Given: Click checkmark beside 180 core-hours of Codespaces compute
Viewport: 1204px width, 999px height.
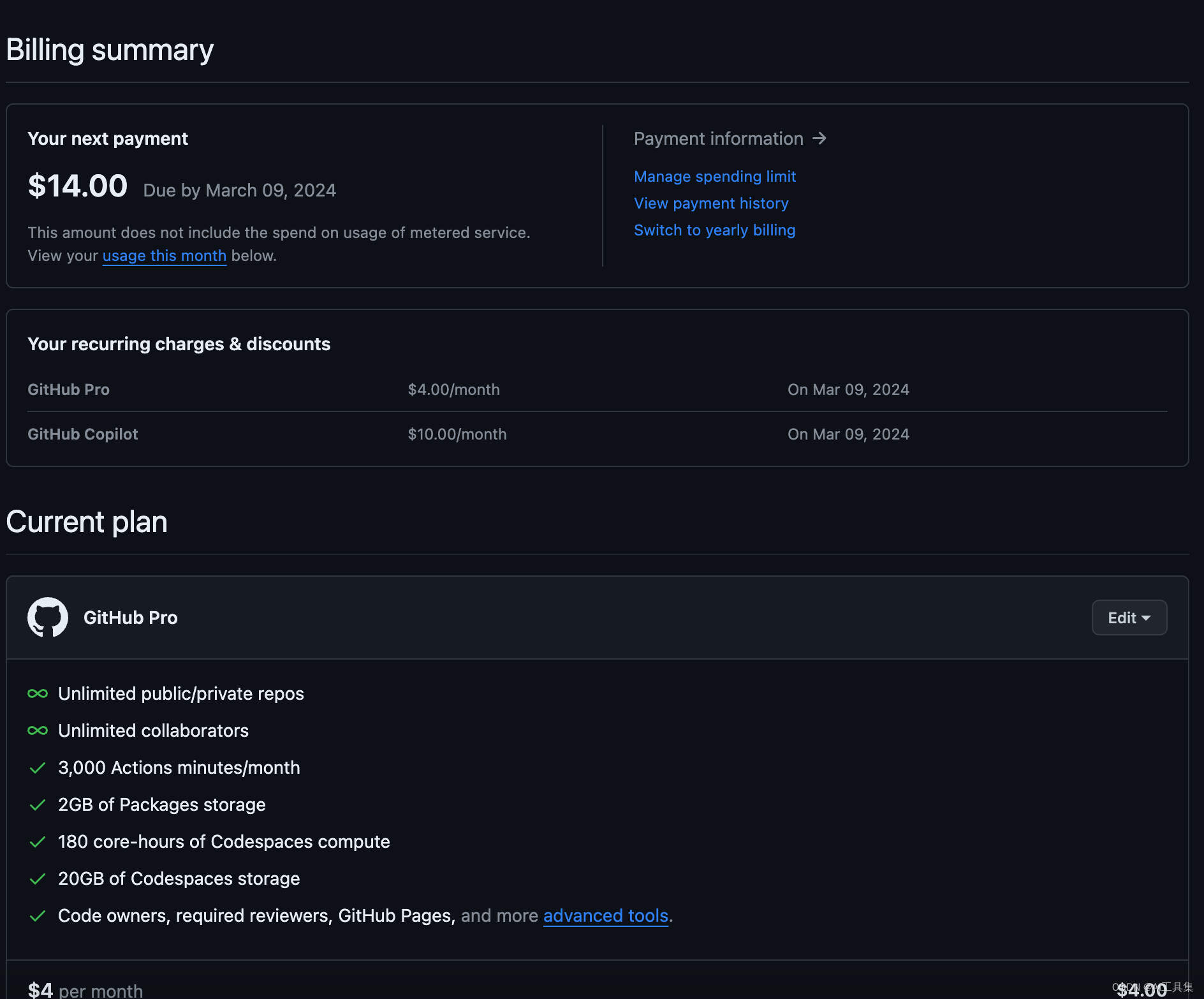Looking at the screenshot, I should click(38, 841).
